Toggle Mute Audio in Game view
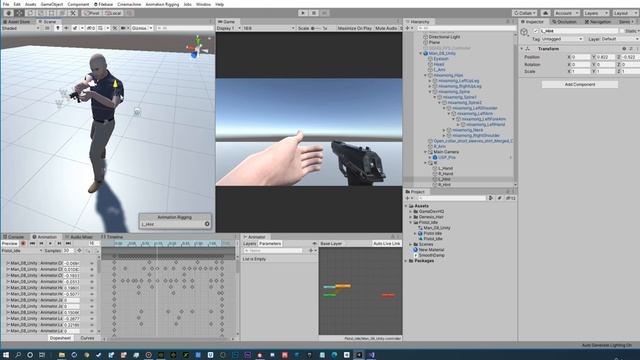This screenshot has width=640, height=360. [x=386, y=28]
